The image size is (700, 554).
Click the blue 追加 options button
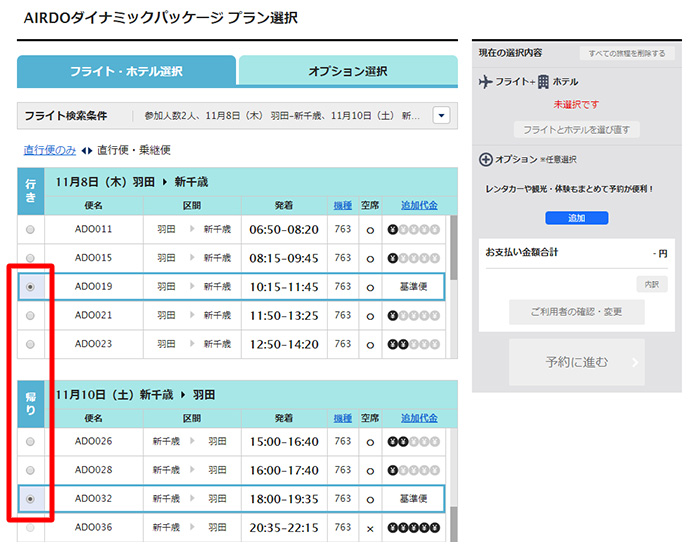pyautogui.click(x=576, y=218)
